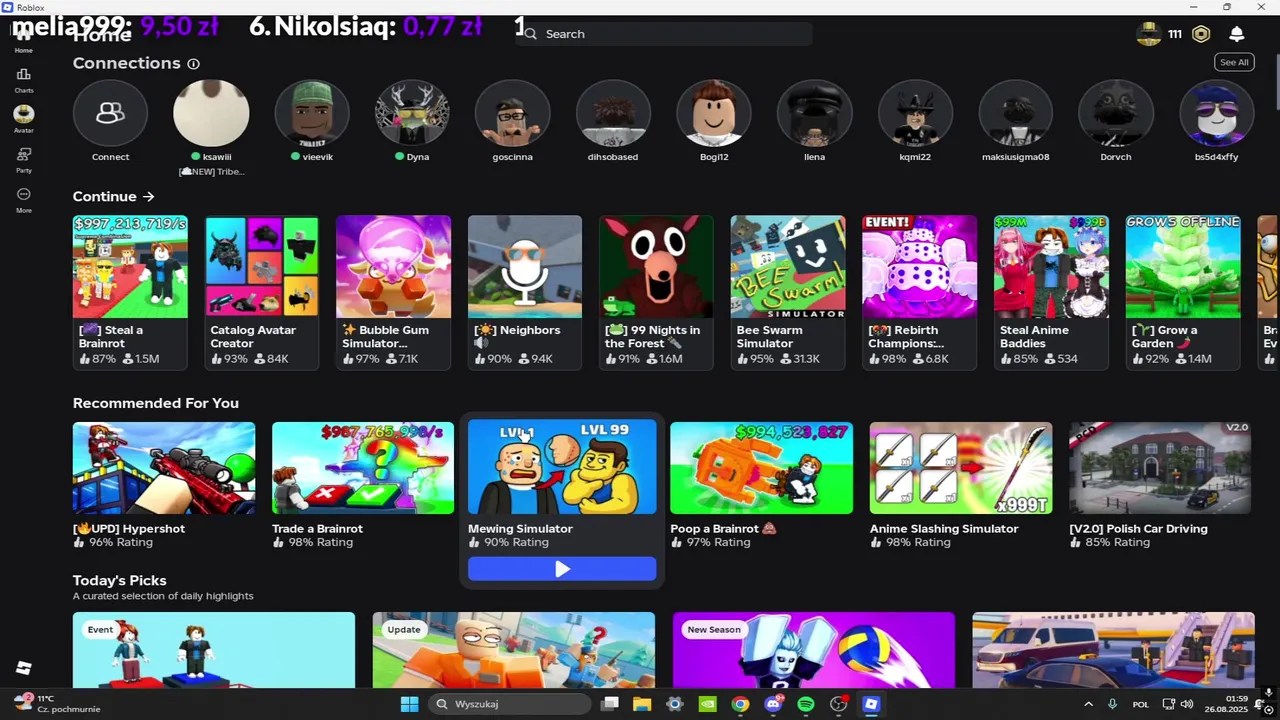Open the Polish Car Driving recommendation
This screenshot has height=720, width=1280.
click(x=1160, y=485)
